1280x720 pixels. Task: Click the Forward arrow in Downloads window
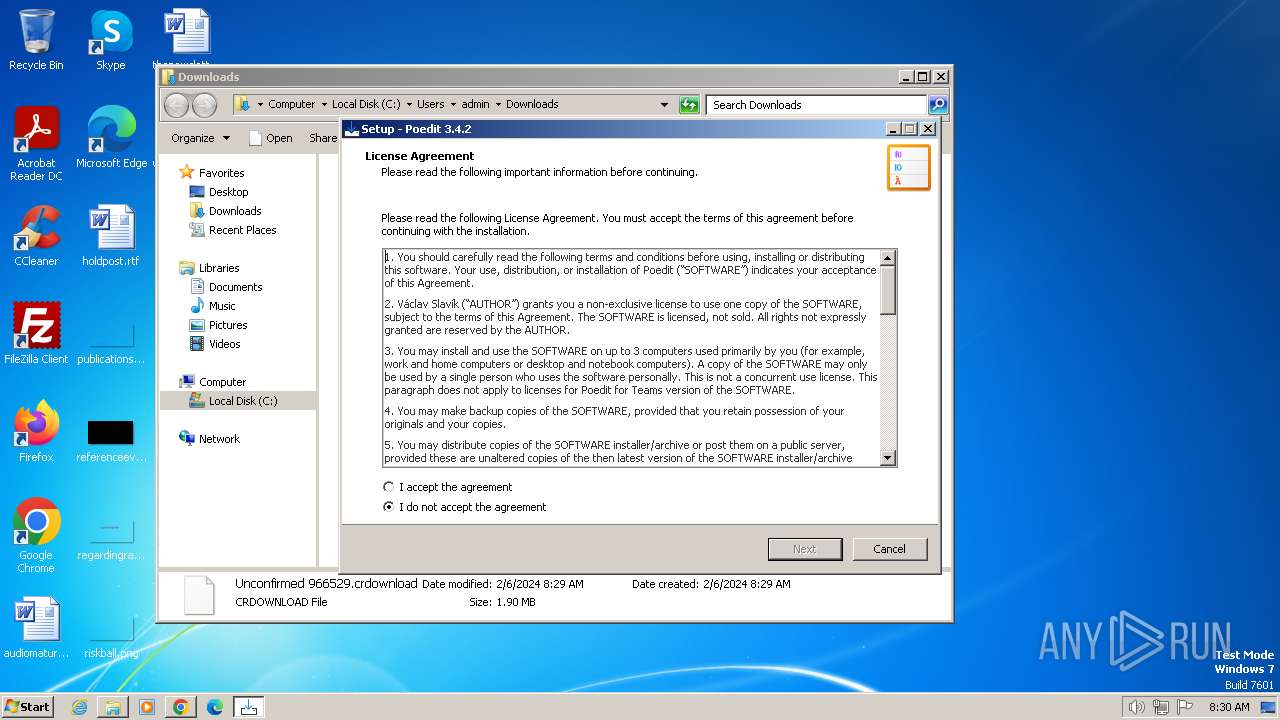204,104
